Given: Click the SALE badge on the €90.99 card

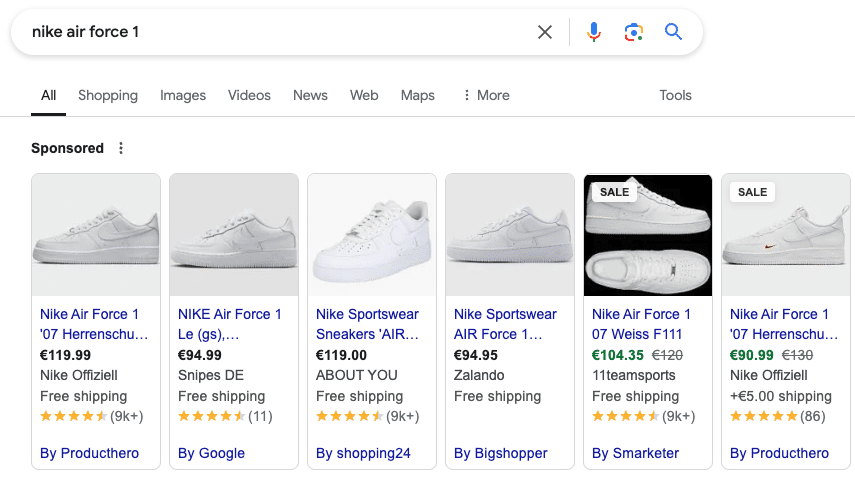Looking at the screenshot, I should point(752,192).
